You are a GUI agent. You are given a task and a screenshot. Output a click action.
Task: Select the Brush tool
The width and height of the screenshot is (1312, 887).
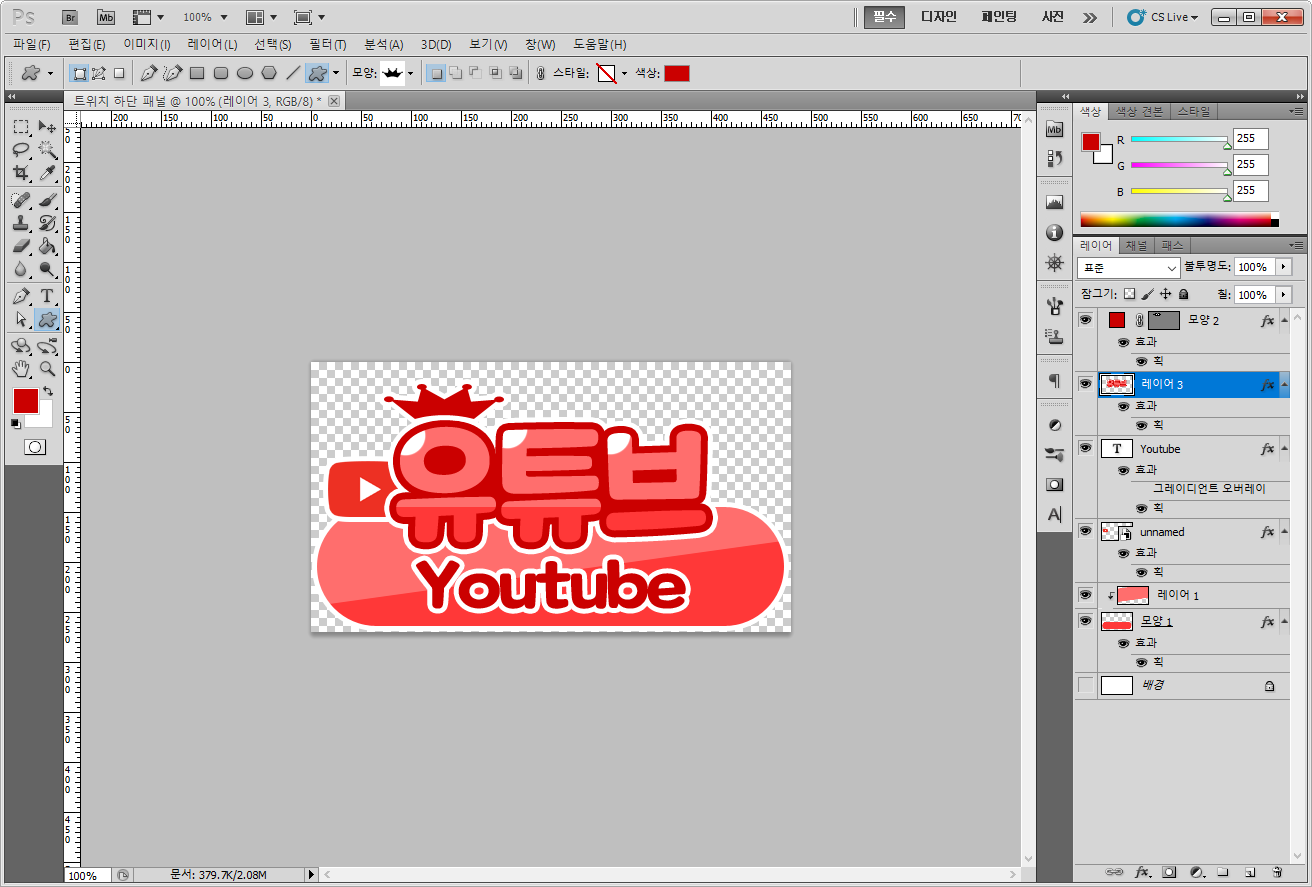(47, 200)
